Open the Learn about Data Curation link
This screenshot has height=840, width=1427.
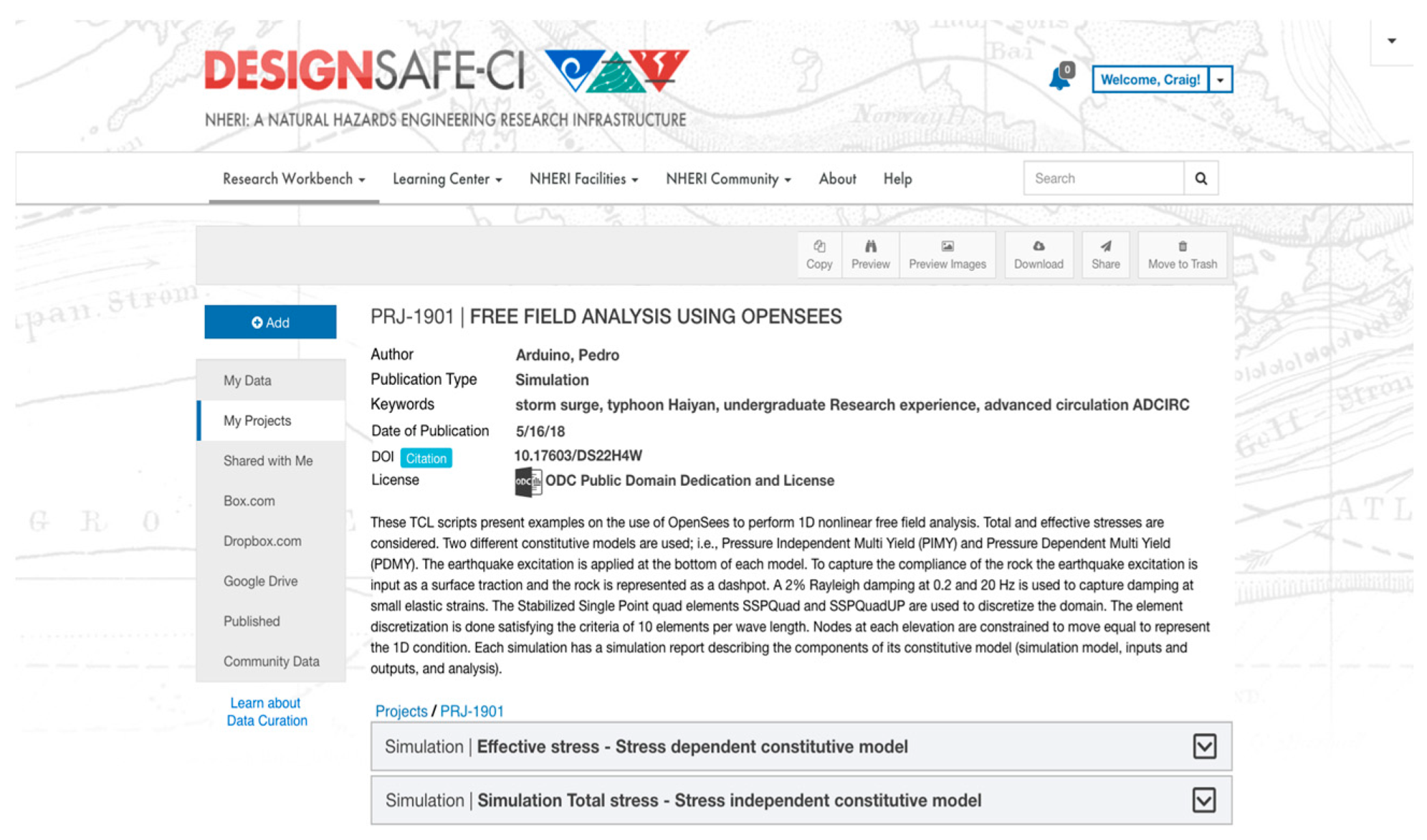[x=267, y=712]
